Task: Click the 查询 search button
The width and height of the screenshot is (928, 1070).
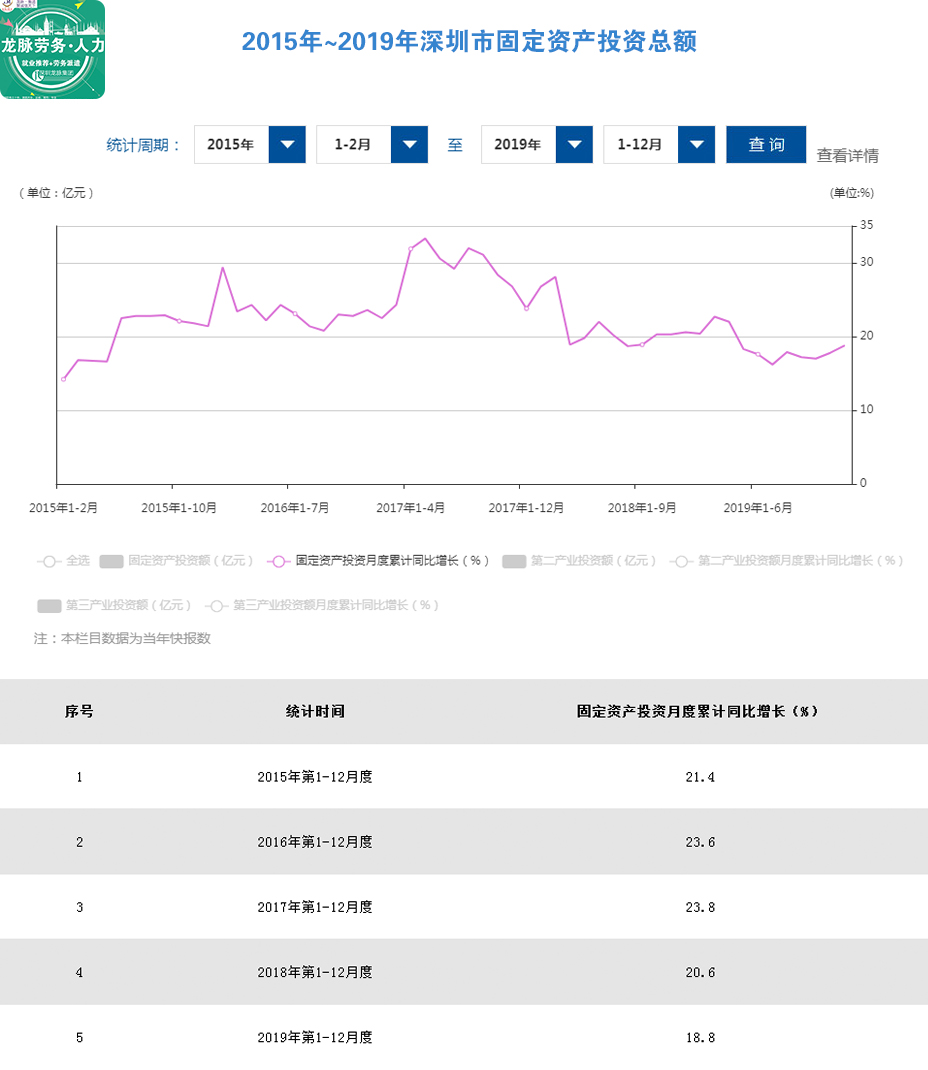Action: (766, 145)
